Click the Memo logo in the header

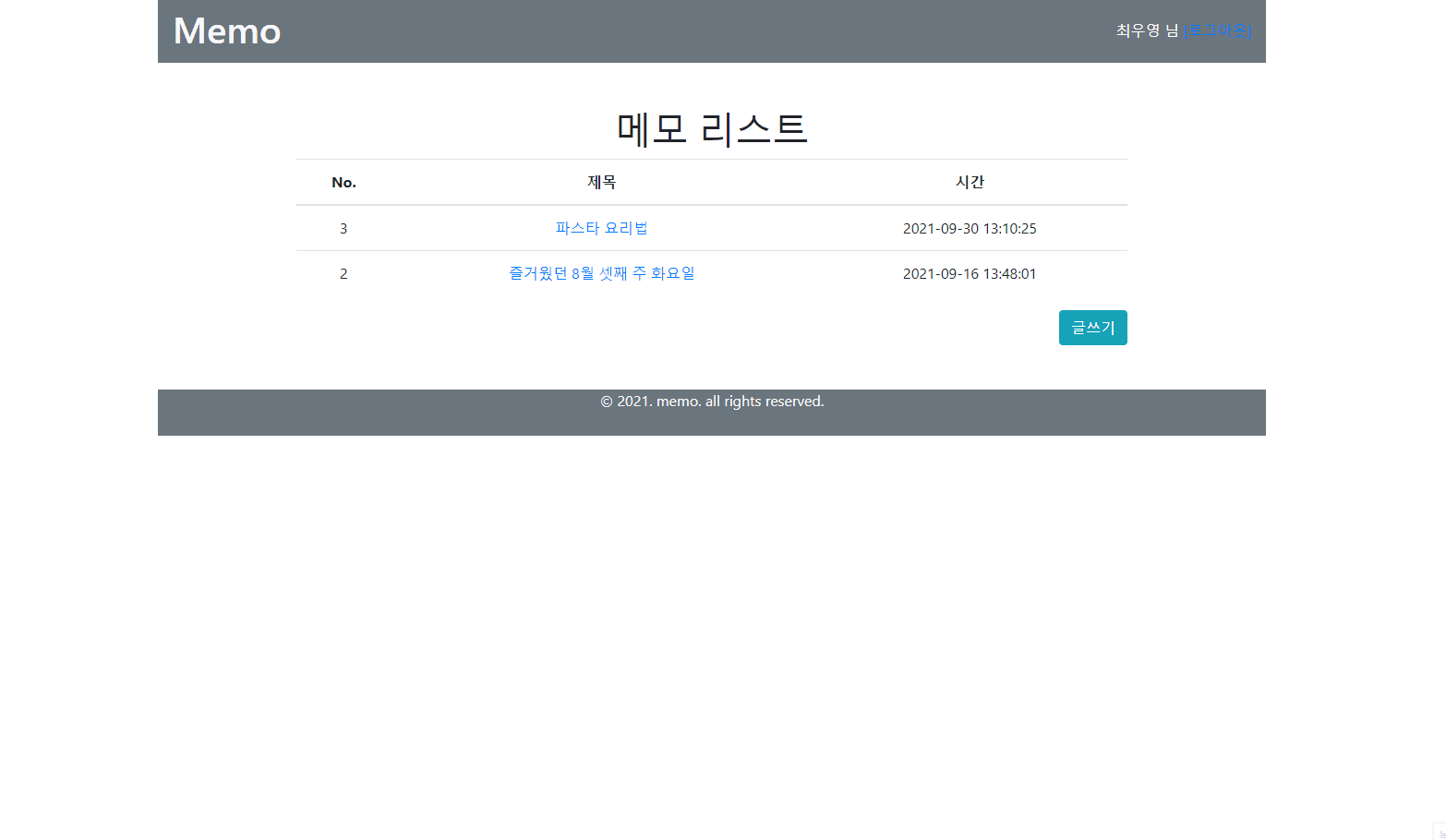(226, 30)
